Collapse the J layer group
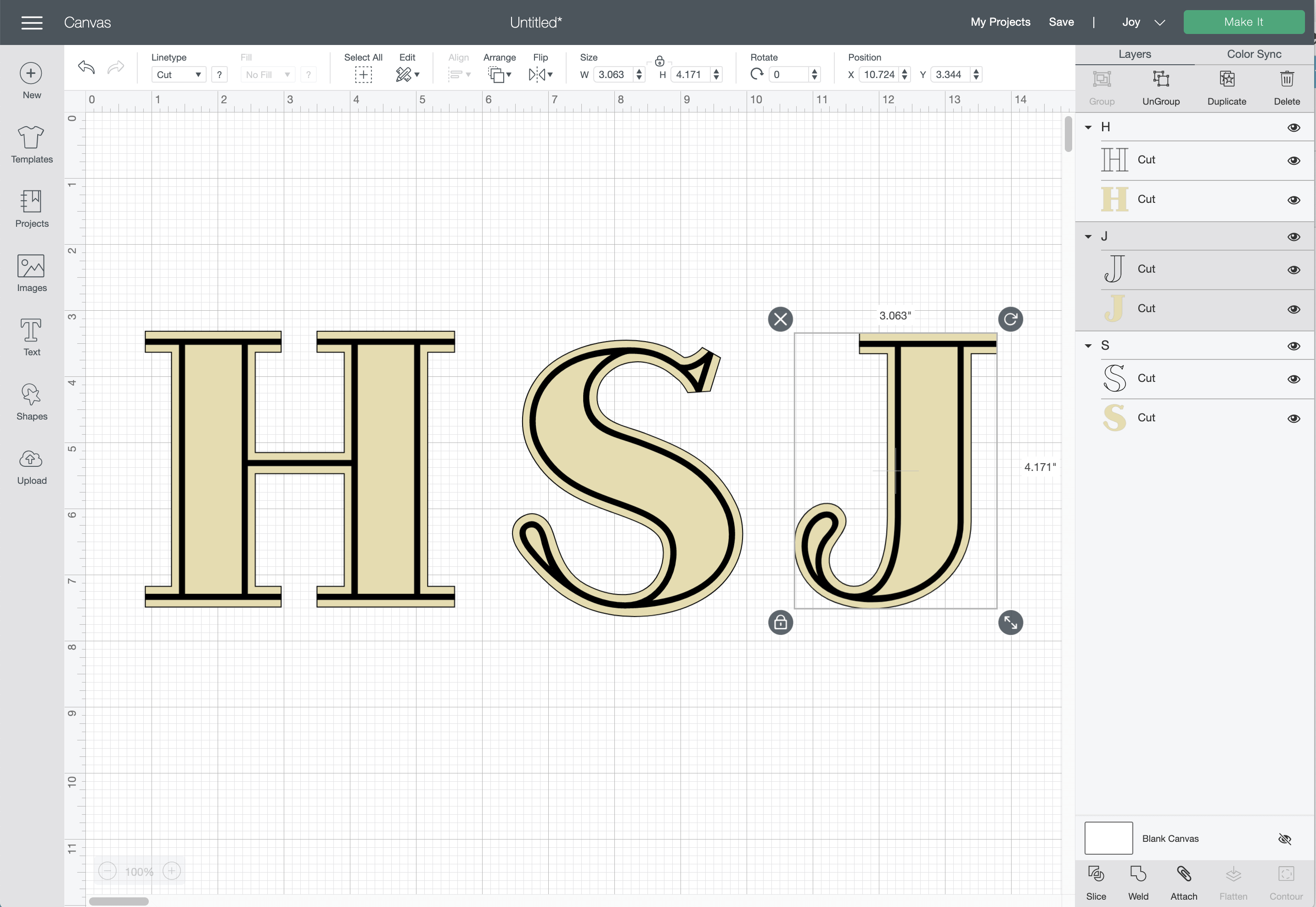The width and height of the screenshot is (1316, 907). click(1088, 236)
